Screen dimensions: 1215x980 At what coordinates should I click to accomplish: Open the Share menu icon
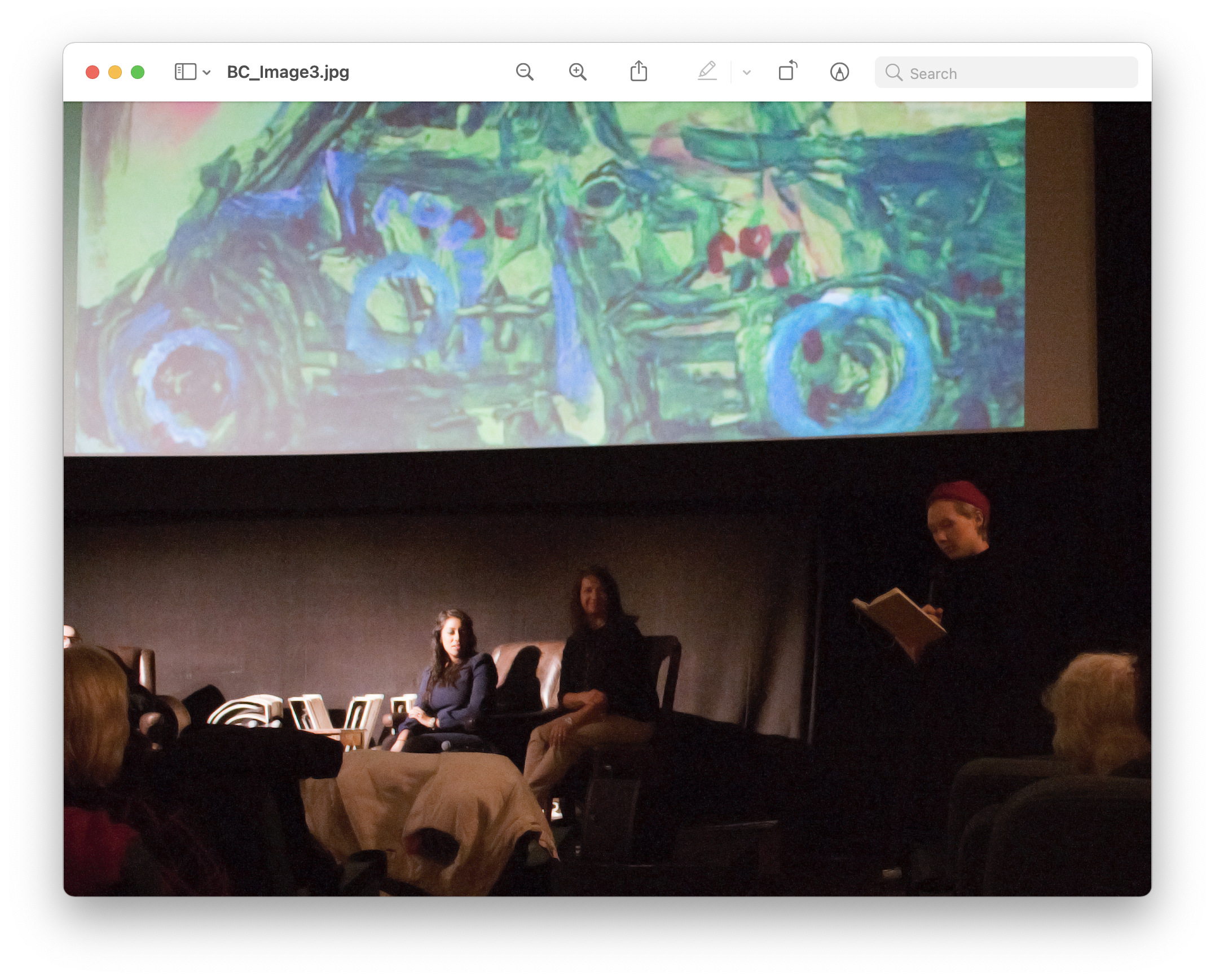[639, 72]
